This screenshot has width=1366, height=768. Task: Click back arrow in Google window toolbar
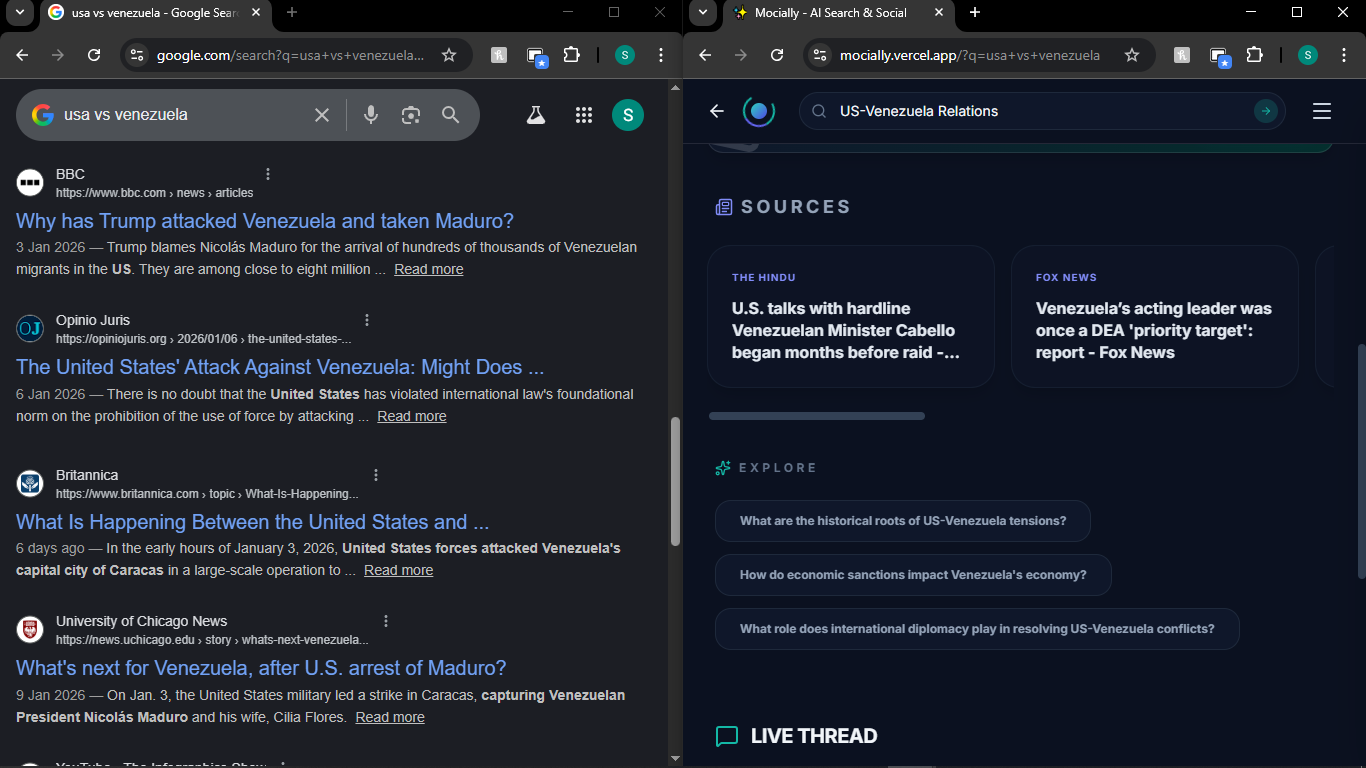22,55
